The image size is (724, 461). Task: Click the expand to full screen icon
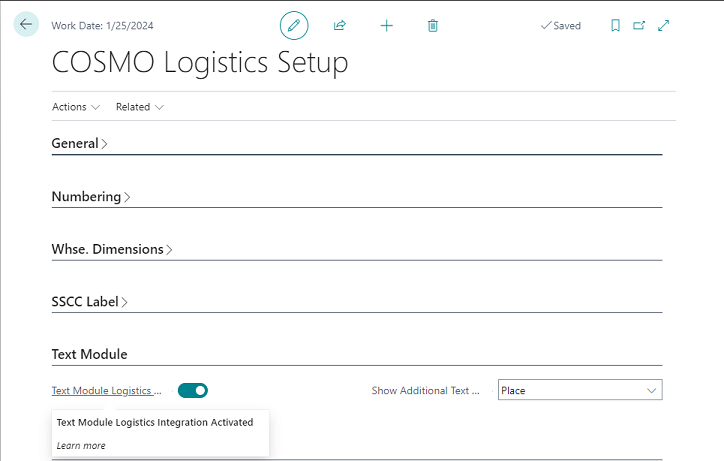tap(664, 25)
